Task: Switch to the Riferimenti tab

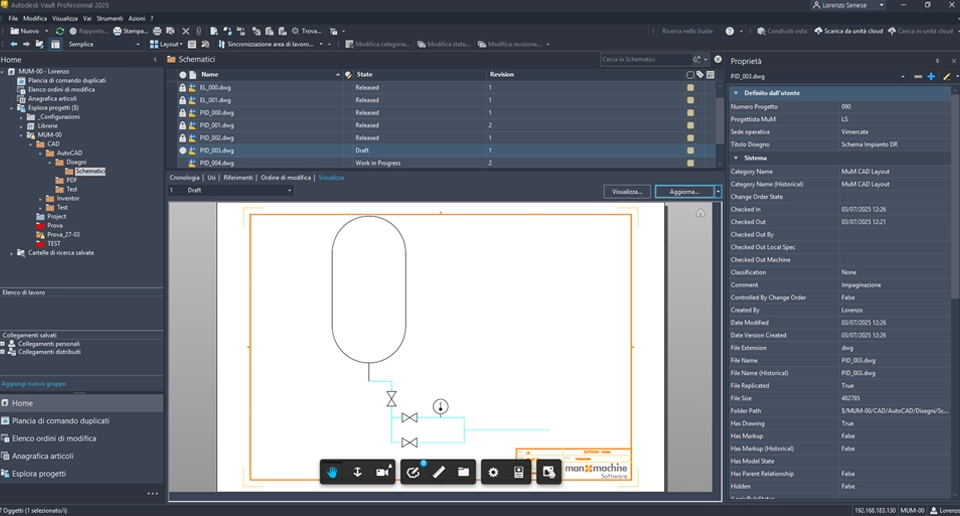Action: coord(238,178)
